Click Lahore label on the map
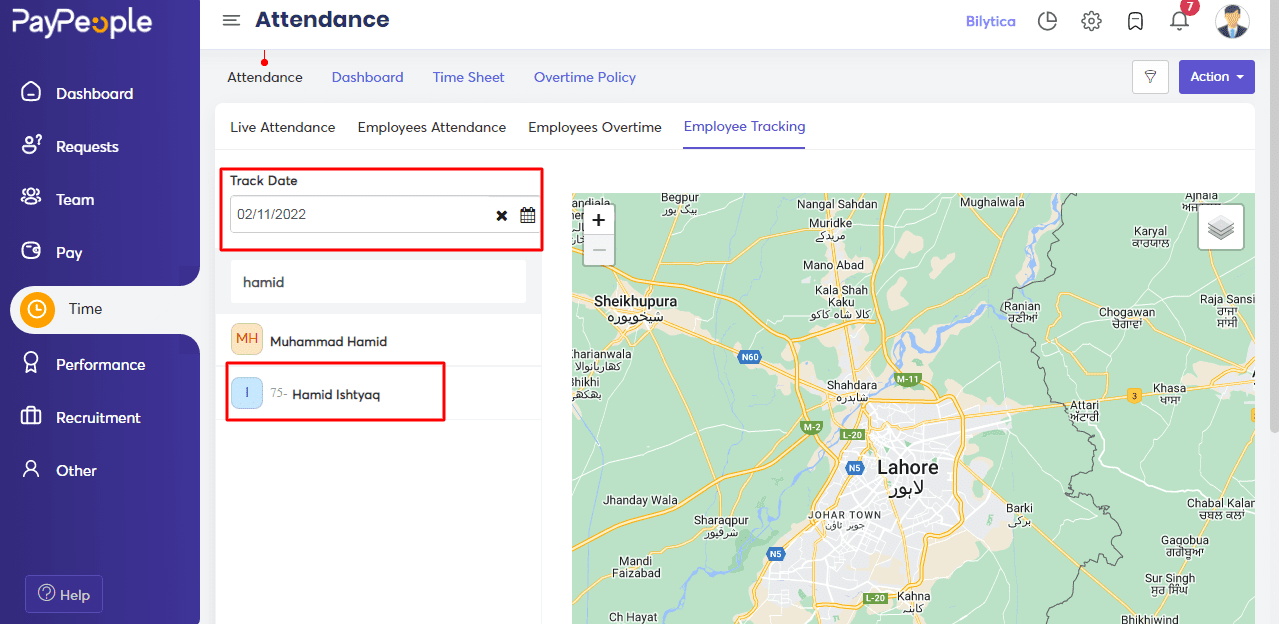Image resolution: width=1279 pixels, height=624 pixels. (x=908, y=467)
